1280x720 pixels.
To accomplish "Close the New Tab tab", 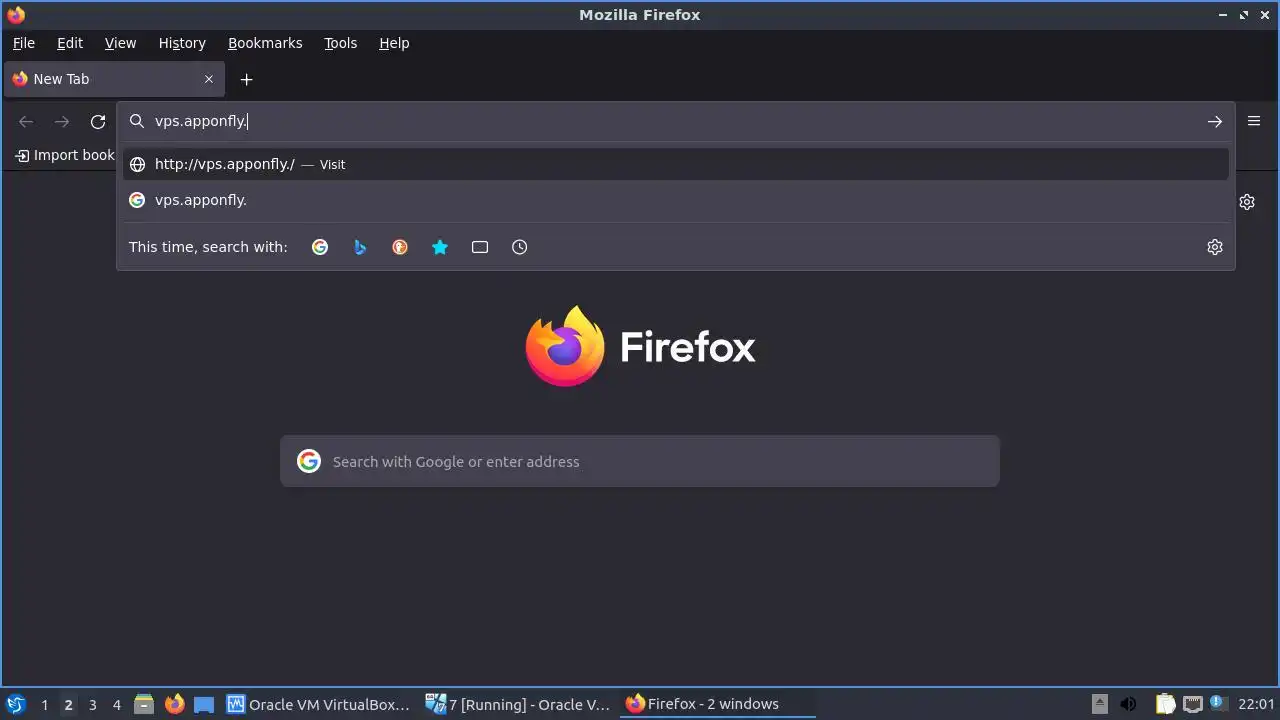I will coord(209,79).
